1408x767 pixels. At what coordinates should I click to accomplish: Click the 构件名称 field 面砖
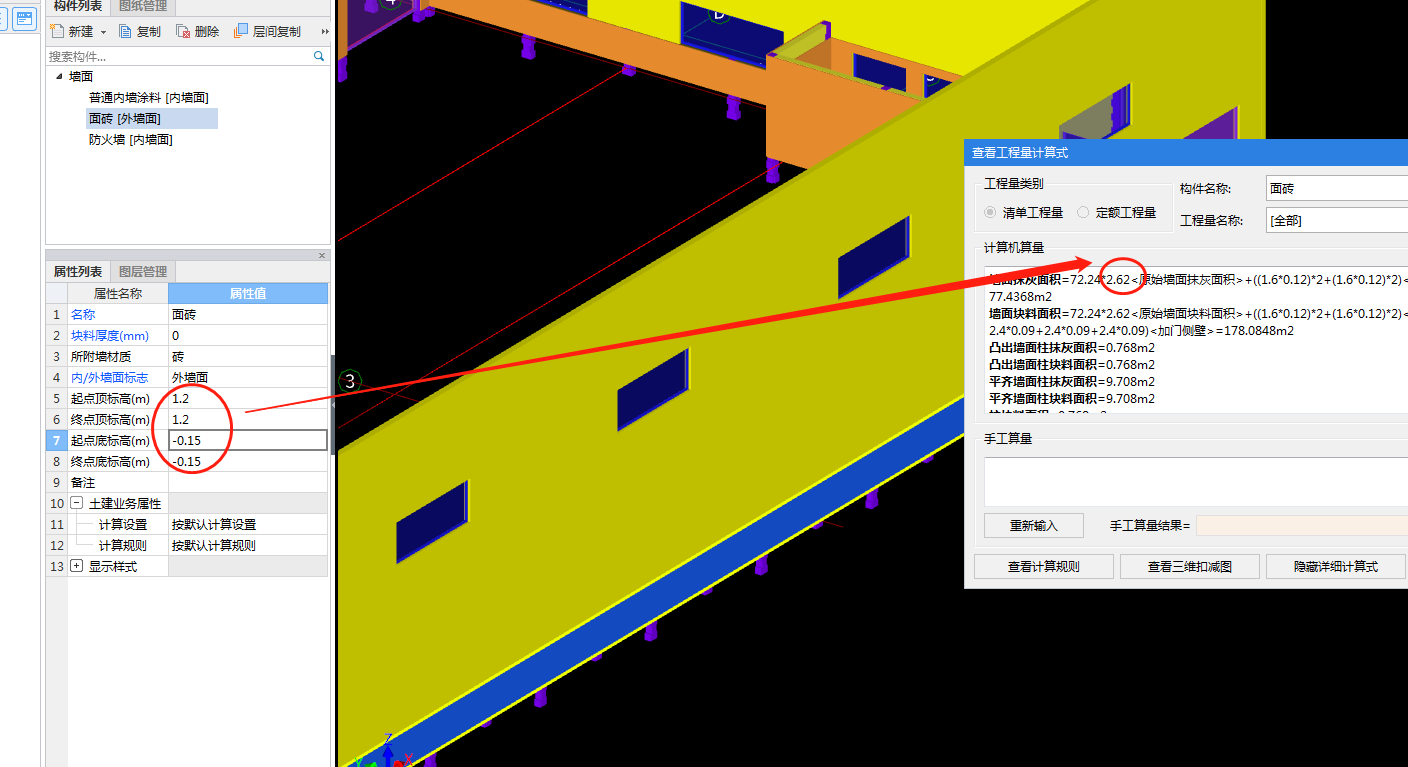pyautogui.click(x=1336, y=188)
